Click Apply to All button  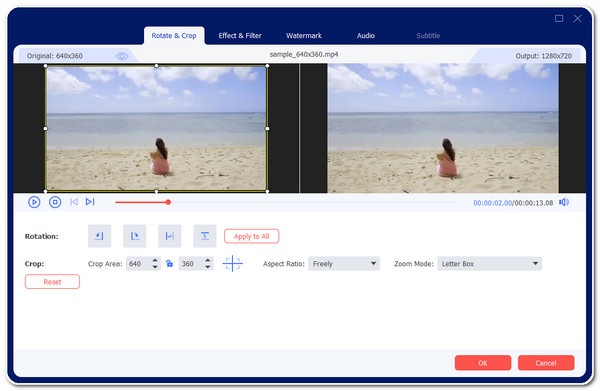click(251, 236)
